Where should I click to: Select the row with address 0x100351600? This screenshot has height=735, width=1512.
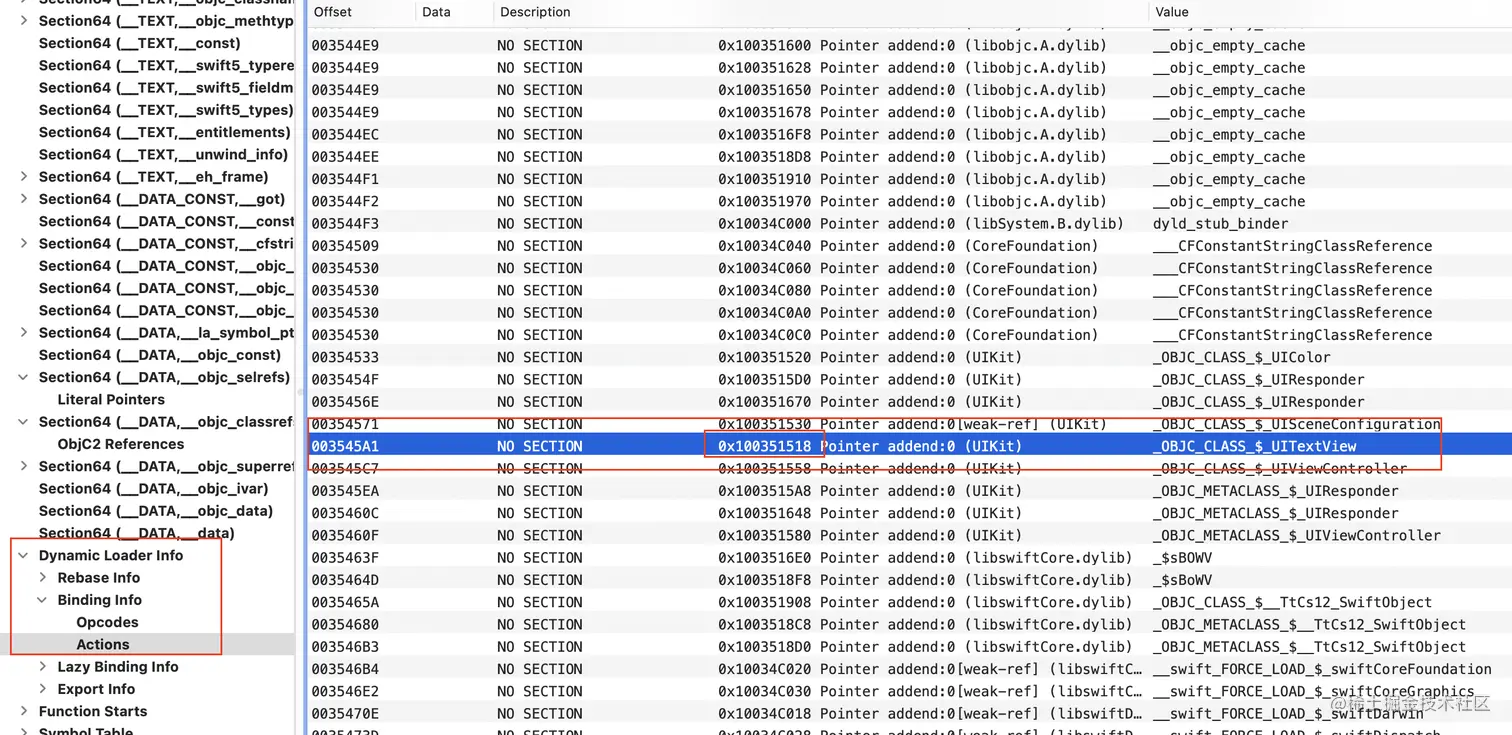909,45
